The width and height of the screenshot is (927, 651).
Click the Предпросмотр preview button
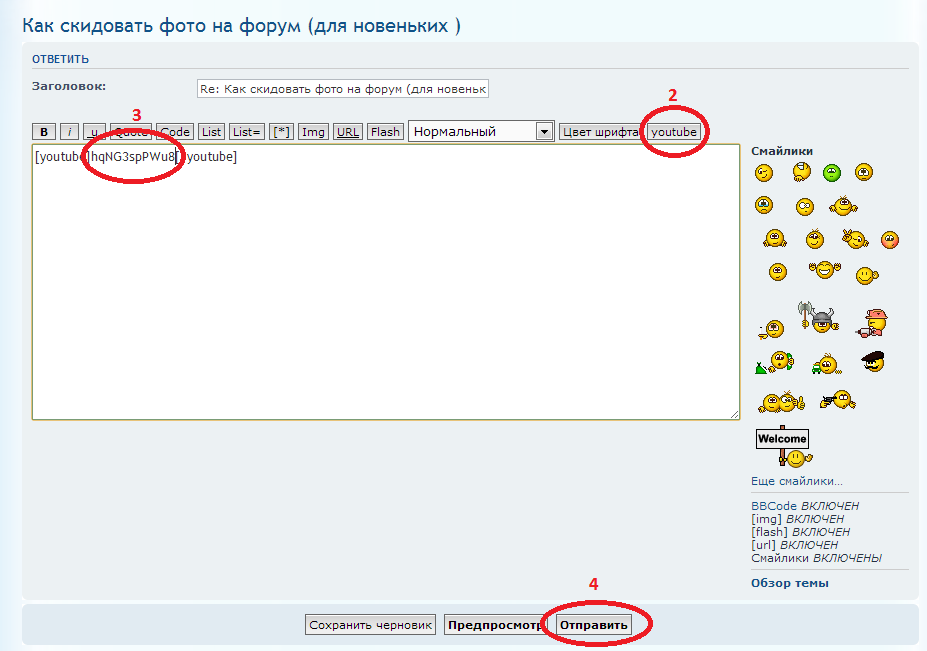pos(494,625)
